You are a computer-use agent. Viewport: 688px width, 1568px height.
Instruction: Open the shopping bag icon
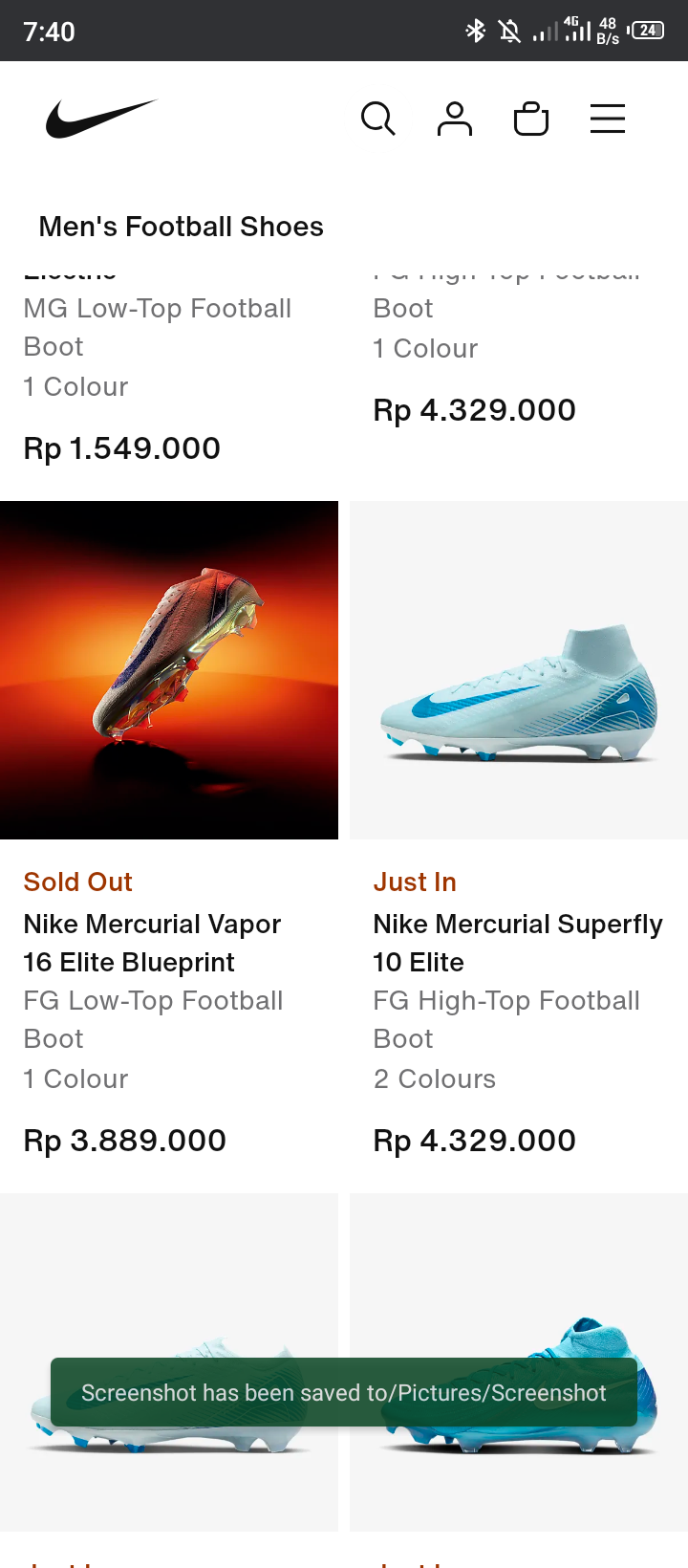coord(531,120)
